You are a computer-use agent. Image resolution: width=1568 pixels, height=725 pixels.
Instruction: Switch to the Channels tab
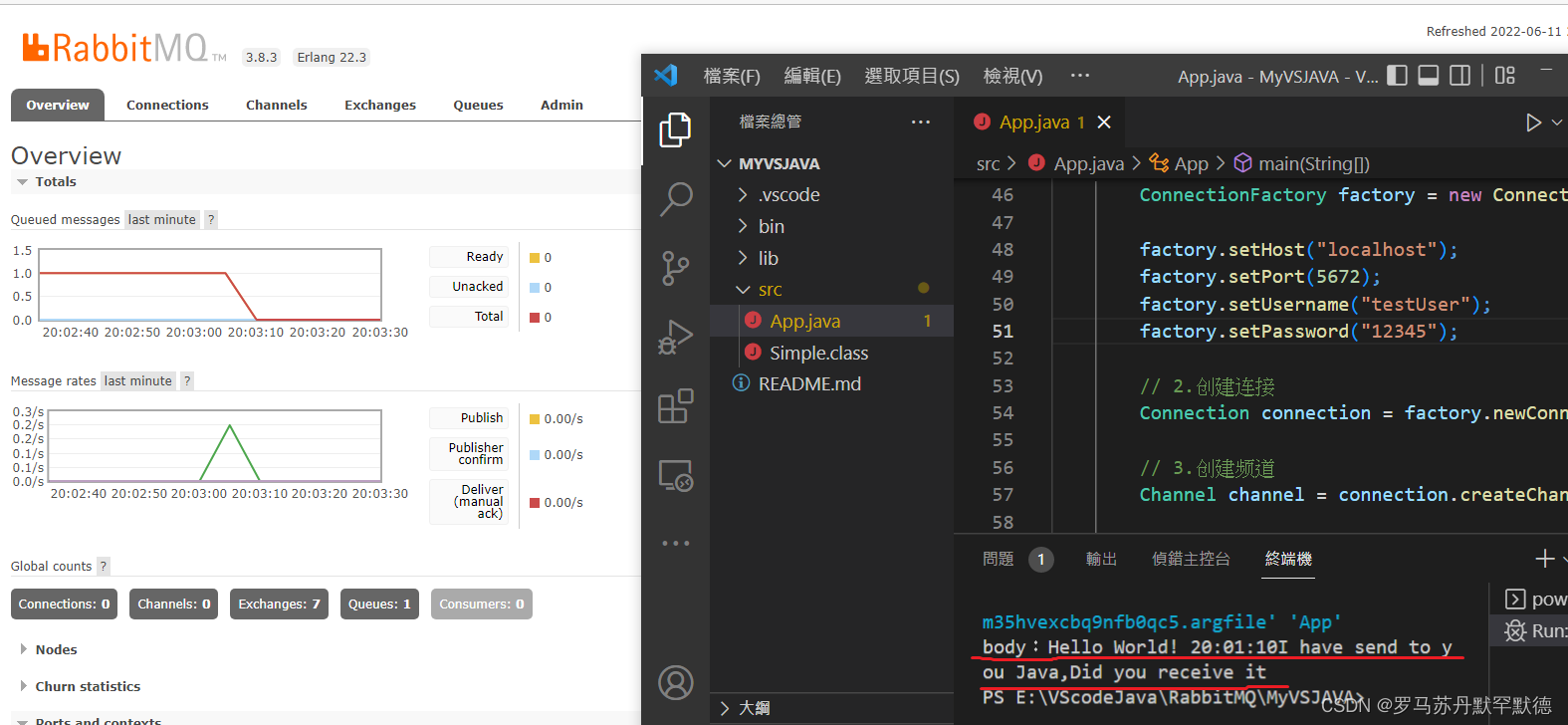(x=277, y=105)
